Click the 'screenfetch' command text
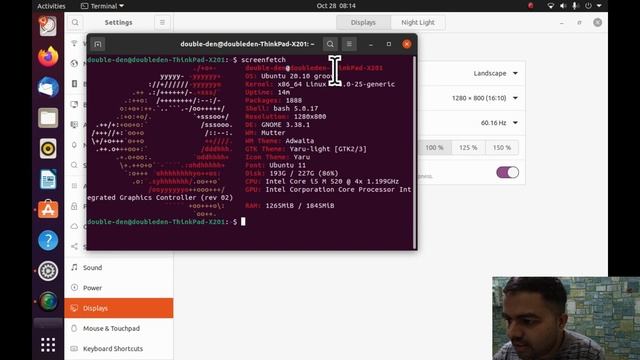This screenshot has width=640, height=360. (x=263, y=60)
